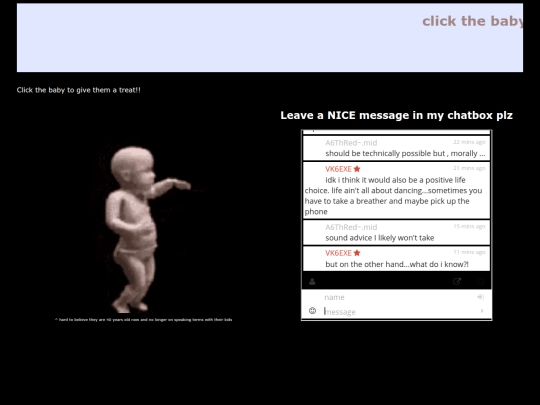Viewport: 540px width, 405px height.
Task: Click message 'sound advice I likely won't take'
Action: click(x=380, y=238)
